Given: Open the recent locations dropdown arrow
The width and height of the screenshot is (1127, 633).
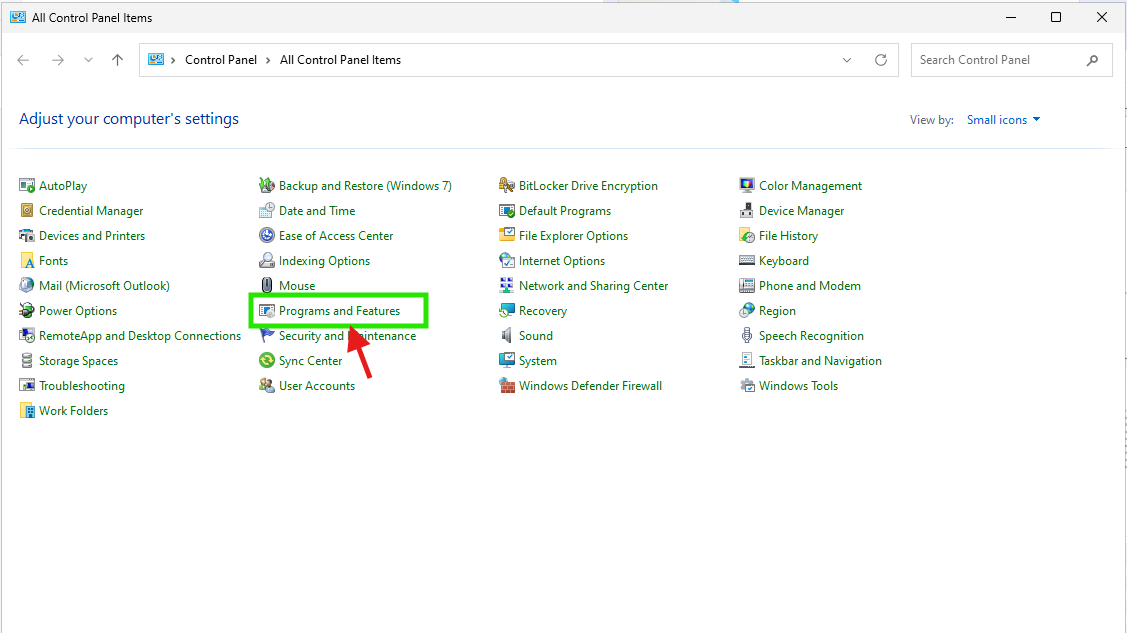Looking at the screenshot, I should (x=88, y=60).
